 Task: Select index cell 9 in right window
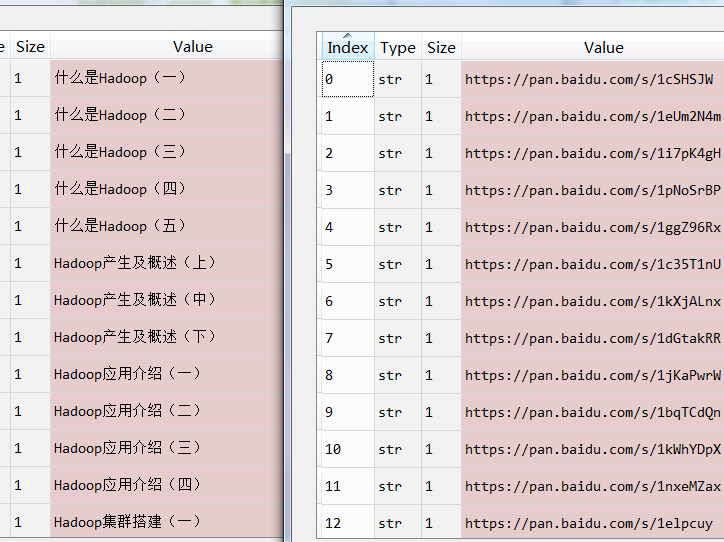tap(348, 411)
